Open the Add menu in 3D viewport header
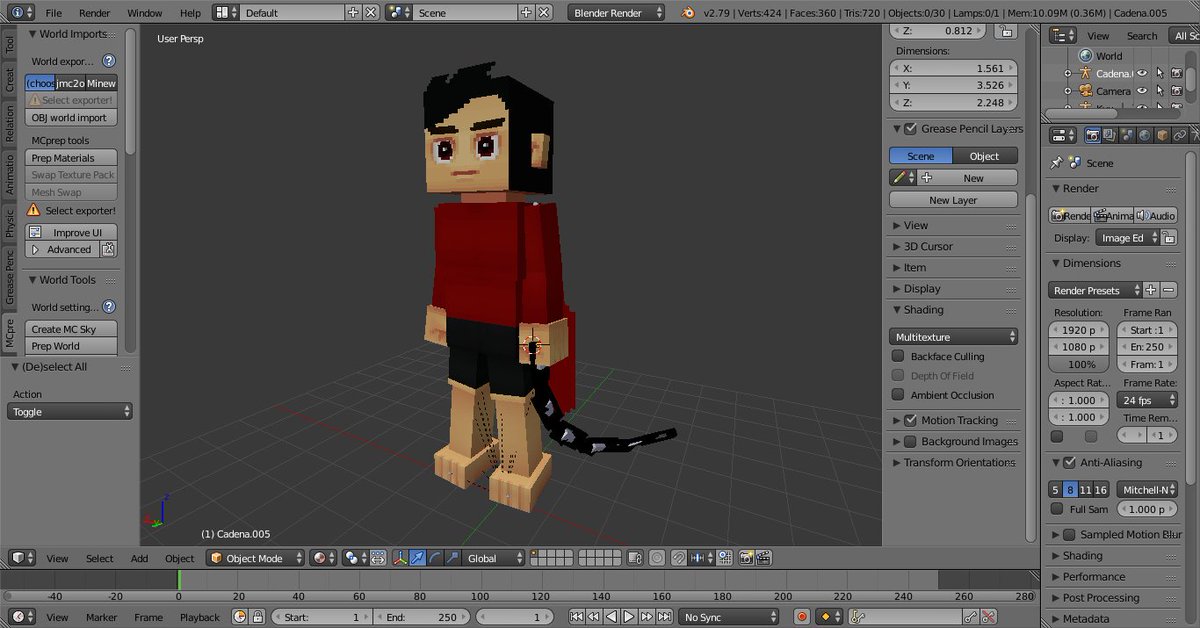This screenshot has height=628, width=1200. (x=139, y=558)
